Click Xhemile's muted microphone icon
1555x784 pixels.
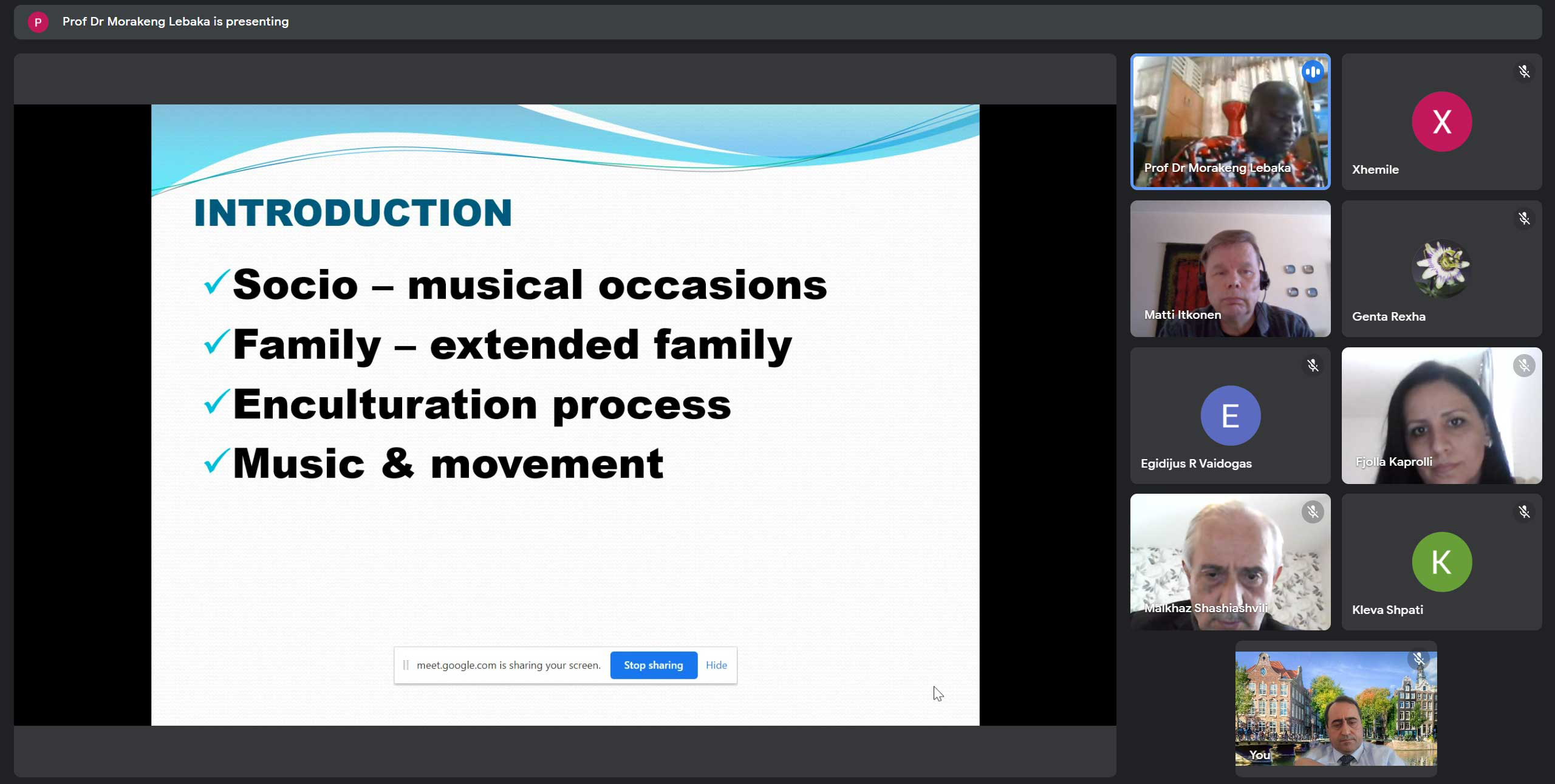(1523, 72)
